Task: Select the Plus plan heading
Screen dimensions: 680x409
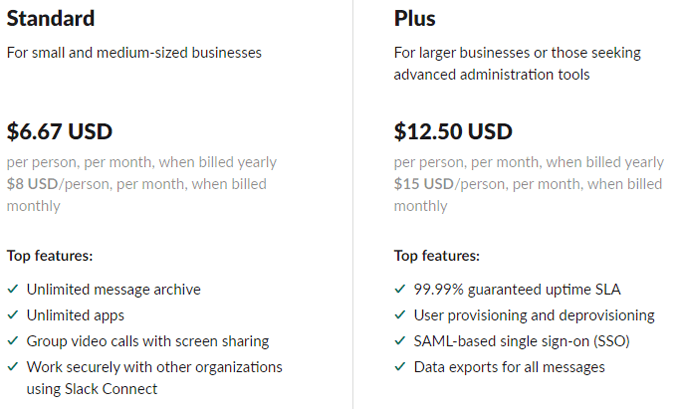Action: tap(415, 19)
